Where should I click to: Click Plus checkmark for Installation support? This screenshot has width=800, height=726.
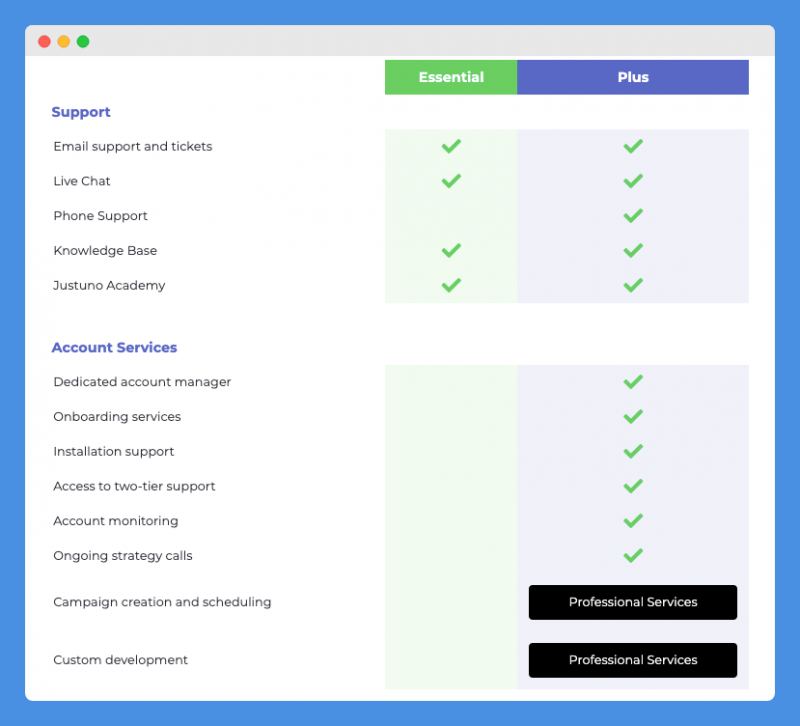tap(633, 452)
